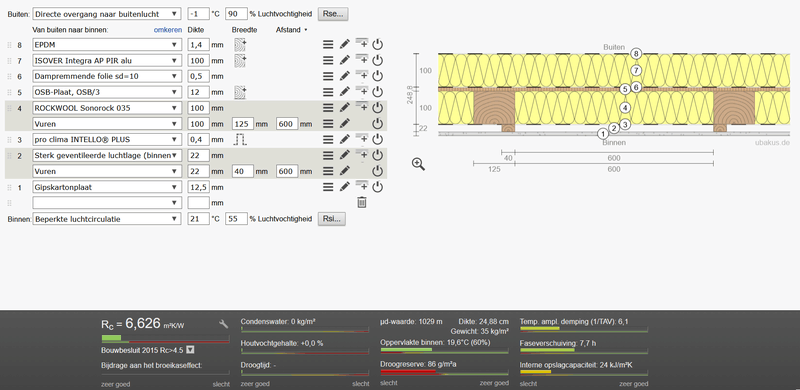Edit the Vuren 22 mm row
This screenshot has width=800, height=390.
(x=344, y=170)
